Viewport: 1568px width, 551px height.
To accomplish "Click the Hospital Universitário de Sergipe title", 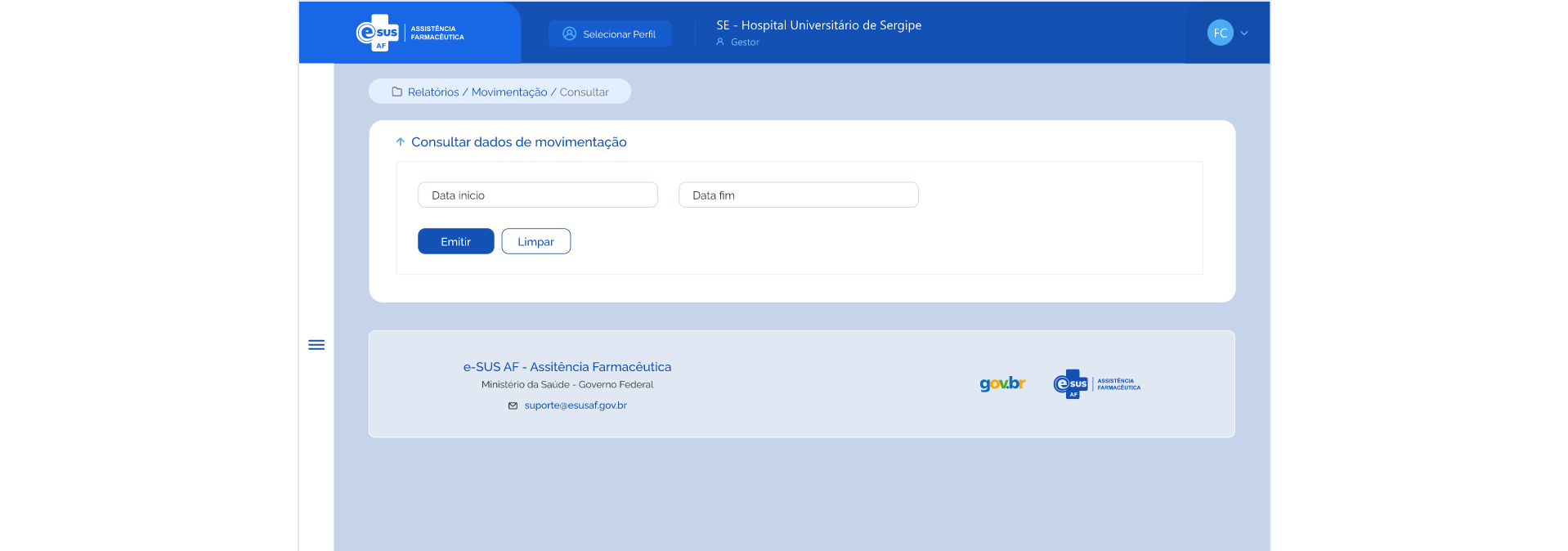I will point(818,25).
